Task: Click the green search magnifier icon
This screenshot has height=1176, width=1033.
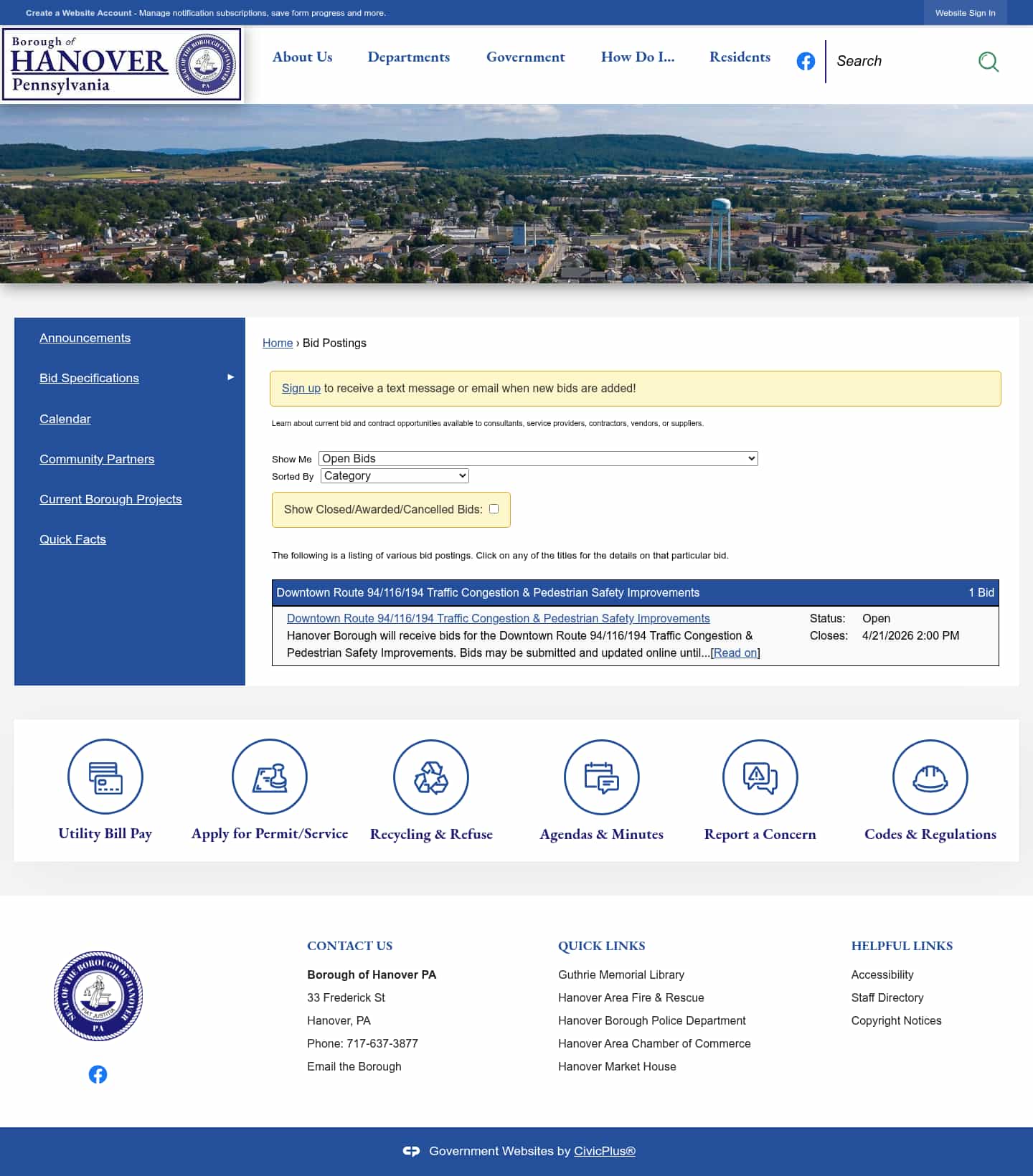Action: 989,62
